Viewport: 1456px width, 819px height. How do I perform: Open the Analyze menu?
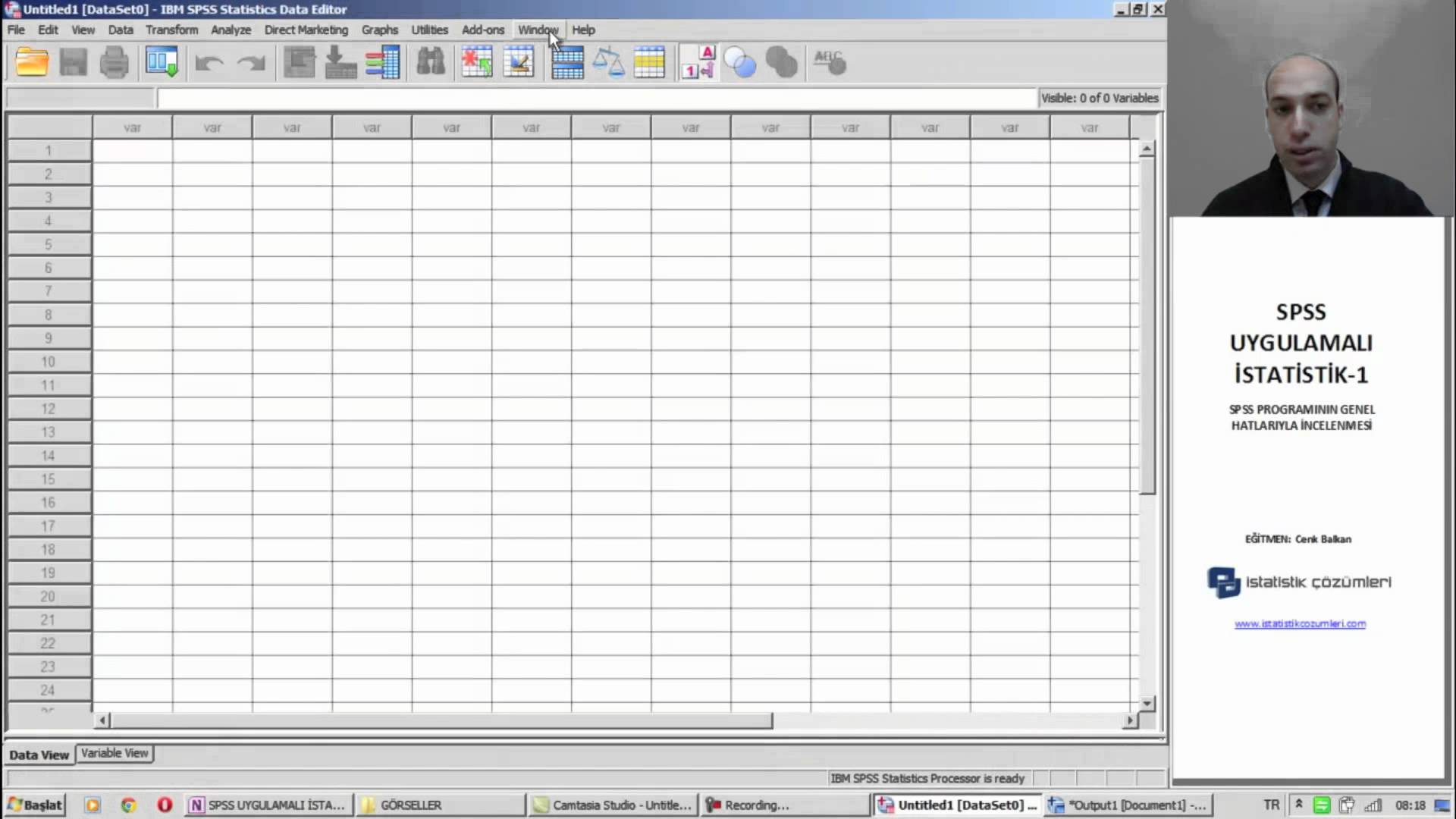pos(231,30)
